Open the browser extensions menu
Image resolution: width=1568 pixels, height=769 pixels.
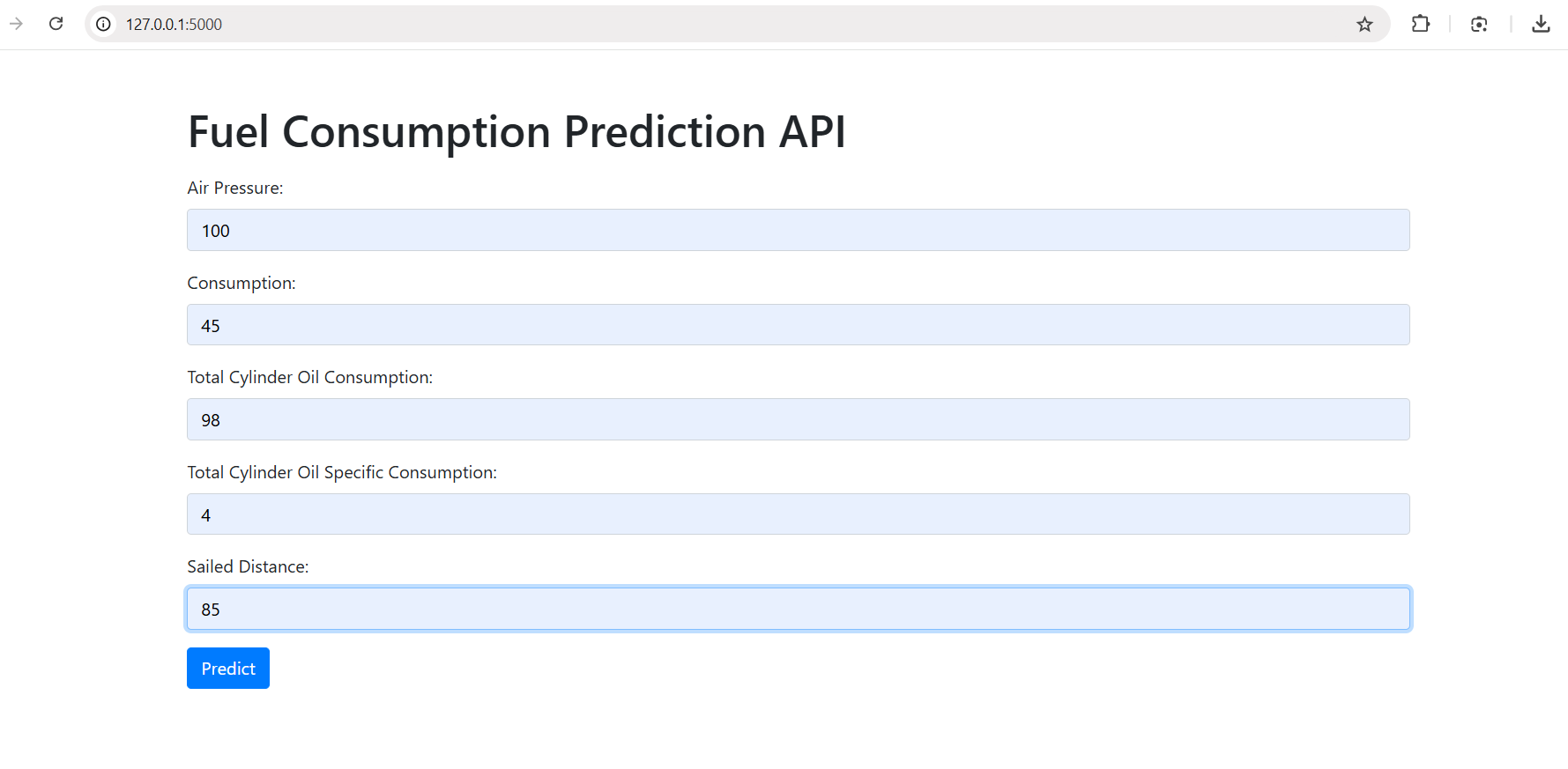pos(1420,24)
